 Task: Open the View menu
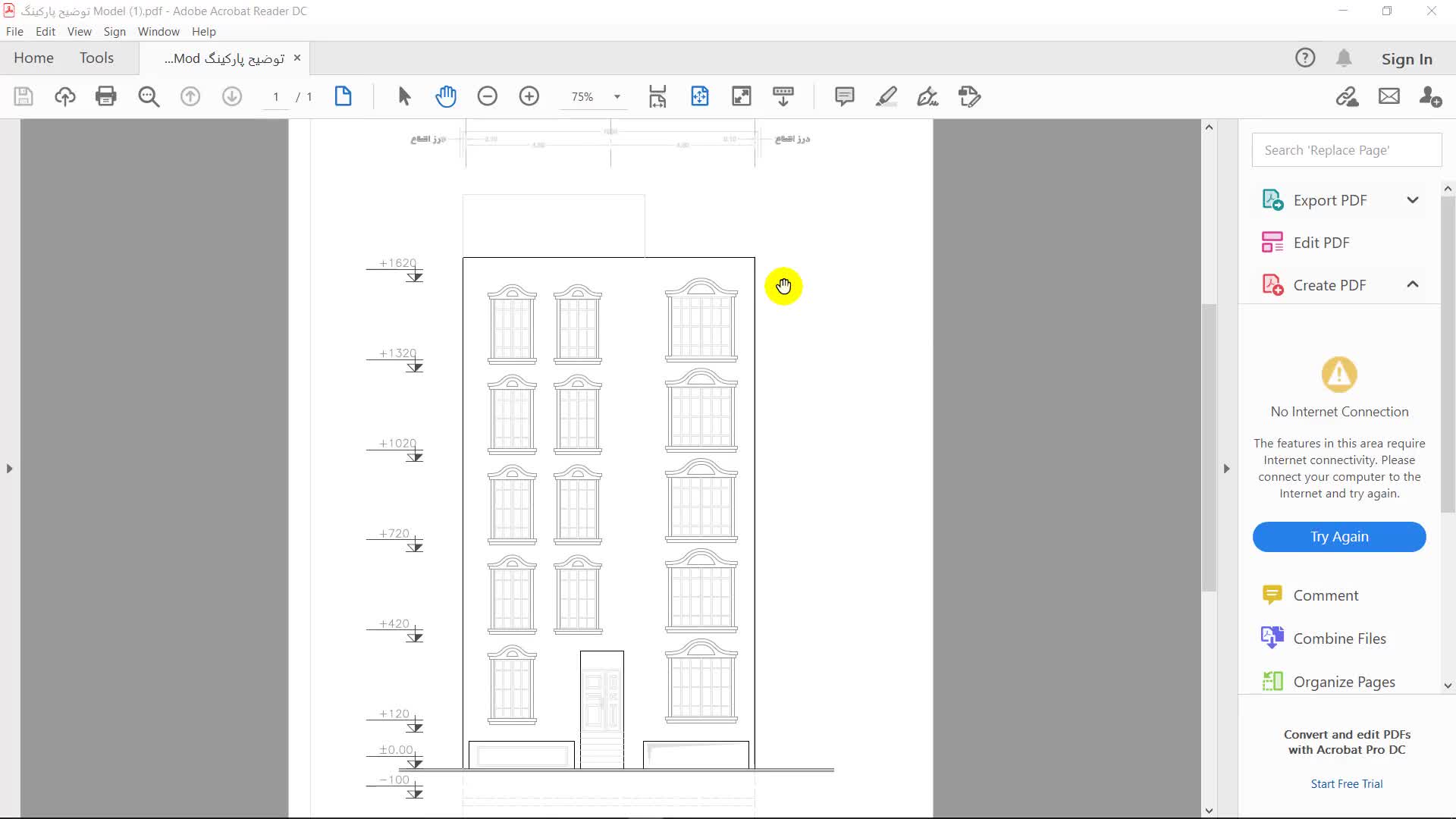(79, 32)
